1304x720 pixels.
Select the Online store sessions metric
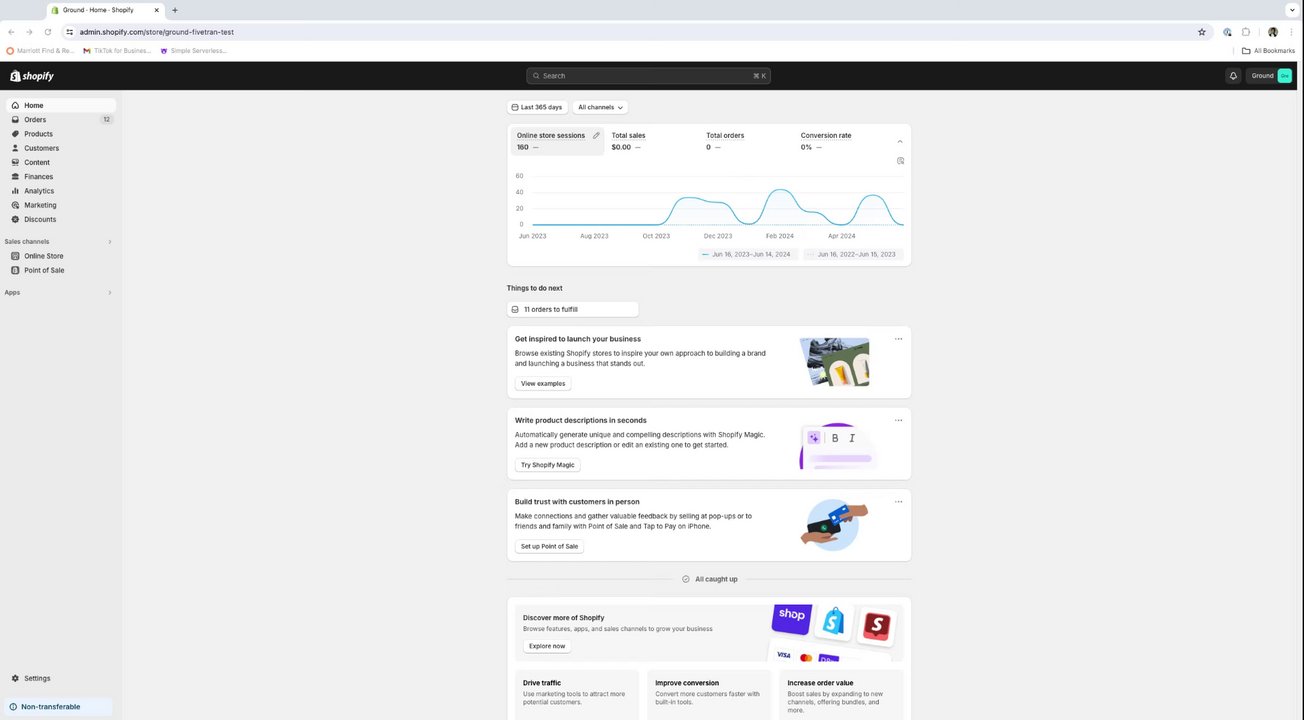pyautogui.click(x=558, y=141)
